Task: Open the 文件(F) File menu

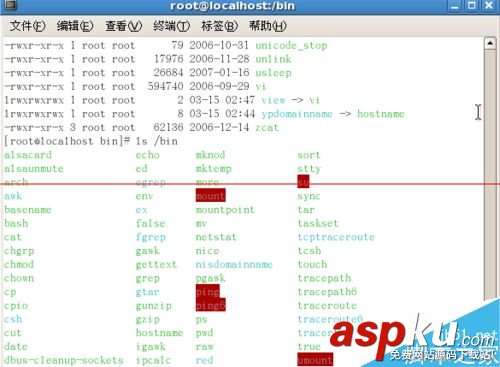Action: click(x=27, y=26)
